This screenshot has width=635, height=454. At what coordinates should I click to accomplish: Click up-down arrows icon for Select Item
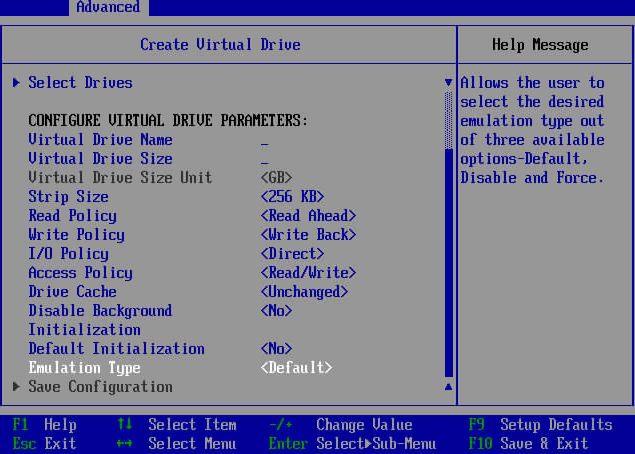coord(125,424)
